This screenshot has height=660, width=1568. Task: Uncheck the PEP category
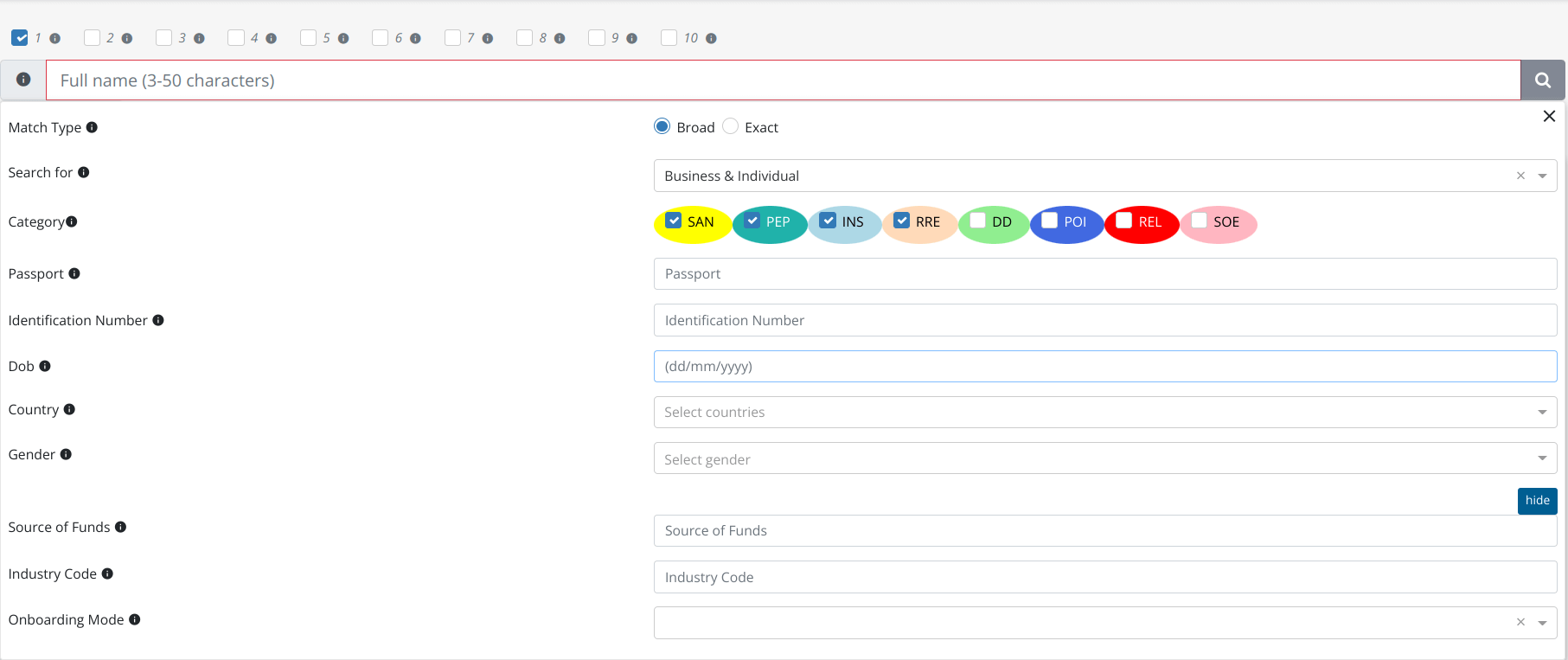[x=752, y=221]
